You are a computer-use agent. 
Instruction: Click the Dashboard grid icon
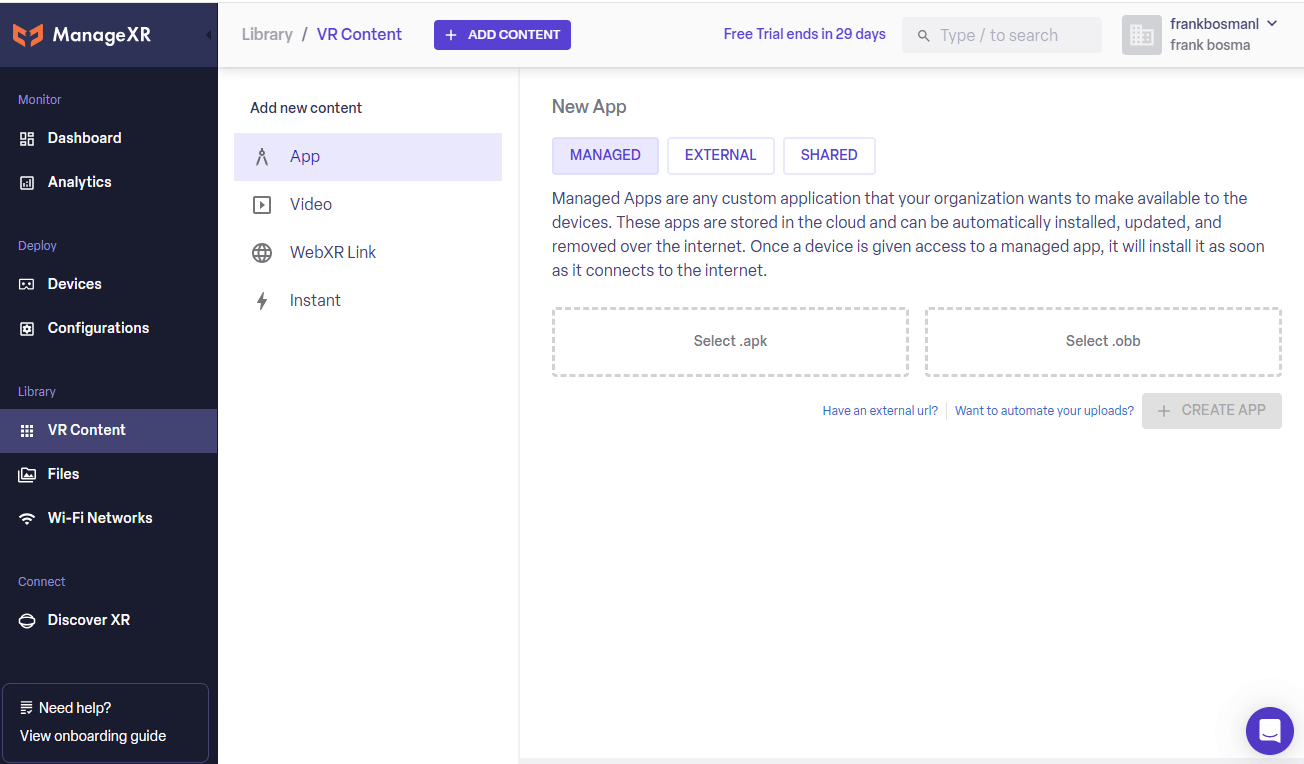point(27,139)
